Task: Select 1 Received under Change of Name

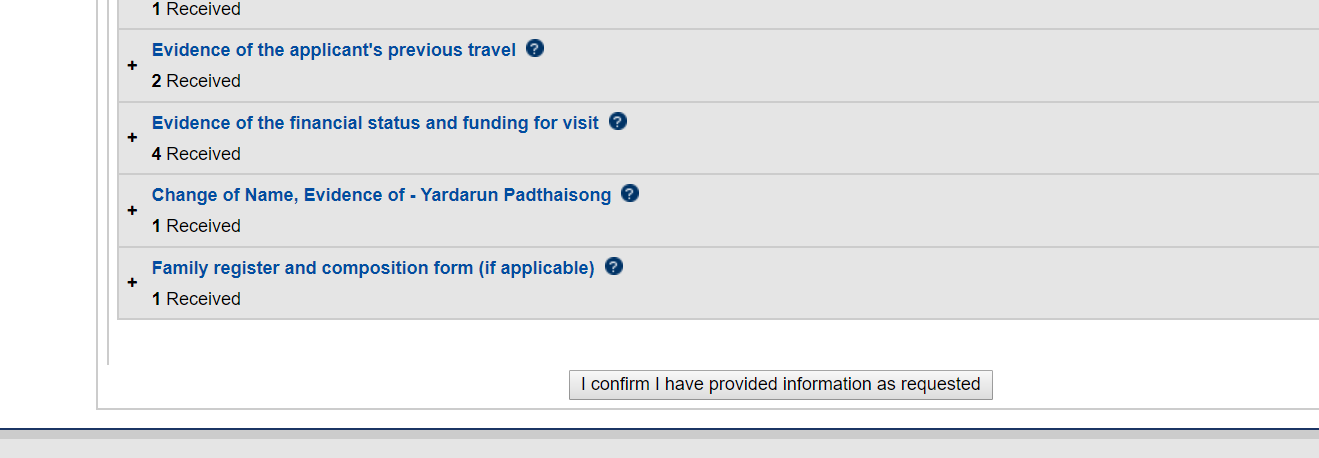Action: point(196,226)
